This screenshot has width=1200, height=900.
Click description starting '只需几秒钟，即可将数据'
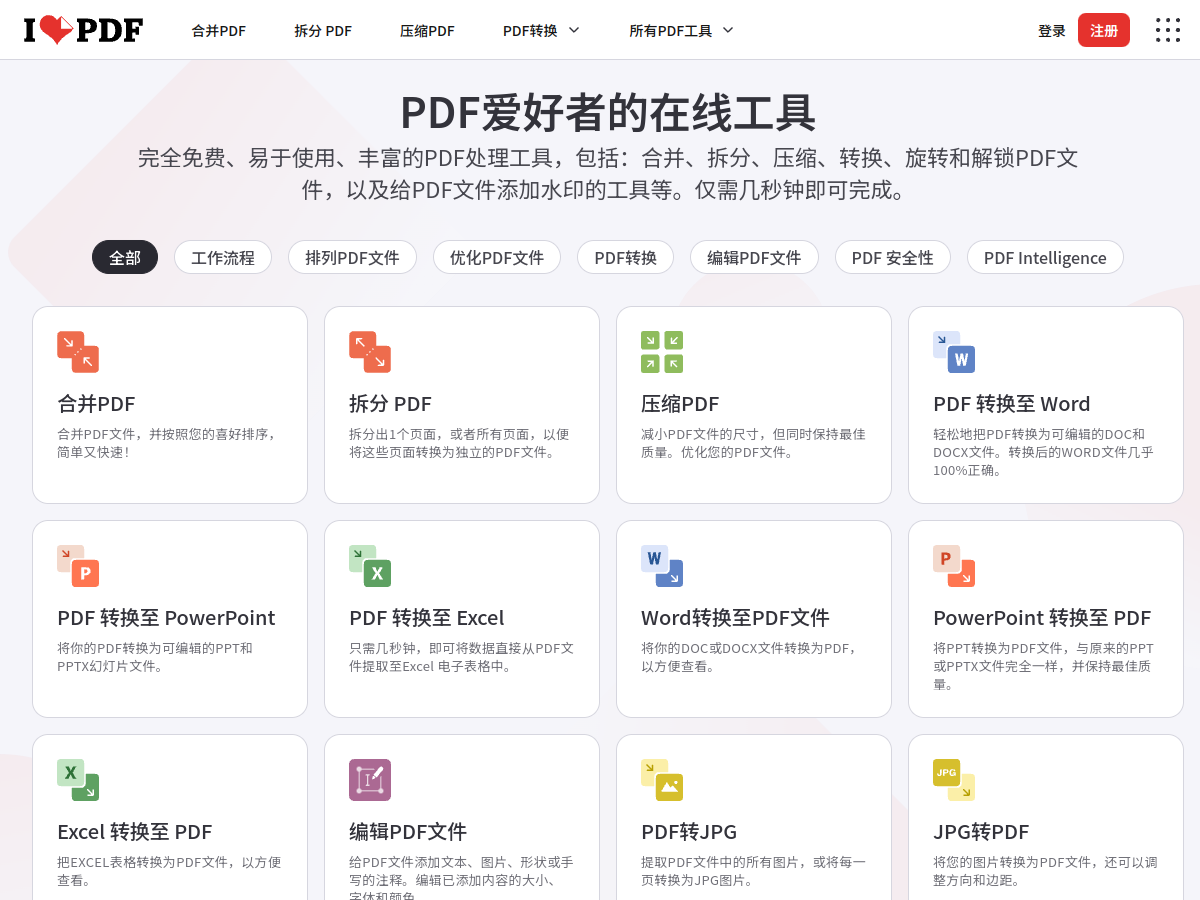pyautogui.click(x=461, y=657)
